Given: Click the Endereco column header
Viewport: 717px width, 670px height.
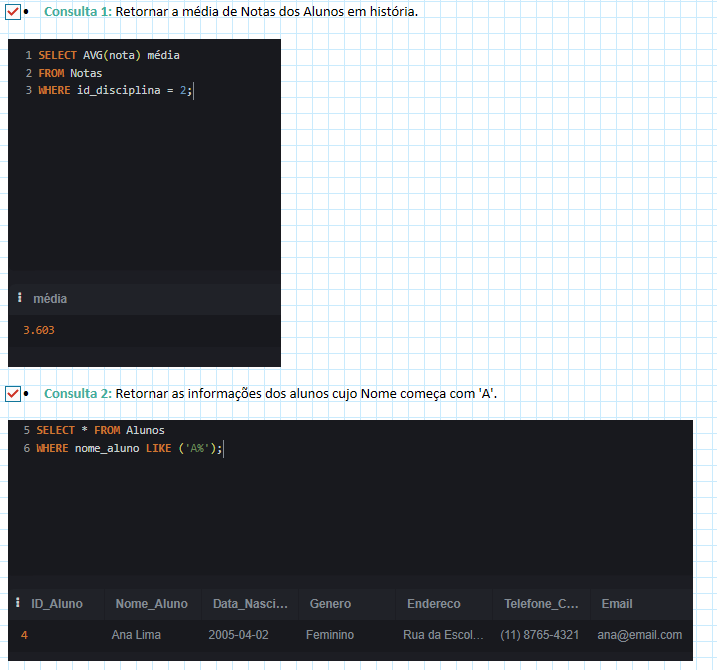Looking at the screenshot, I should coord(433,604).
